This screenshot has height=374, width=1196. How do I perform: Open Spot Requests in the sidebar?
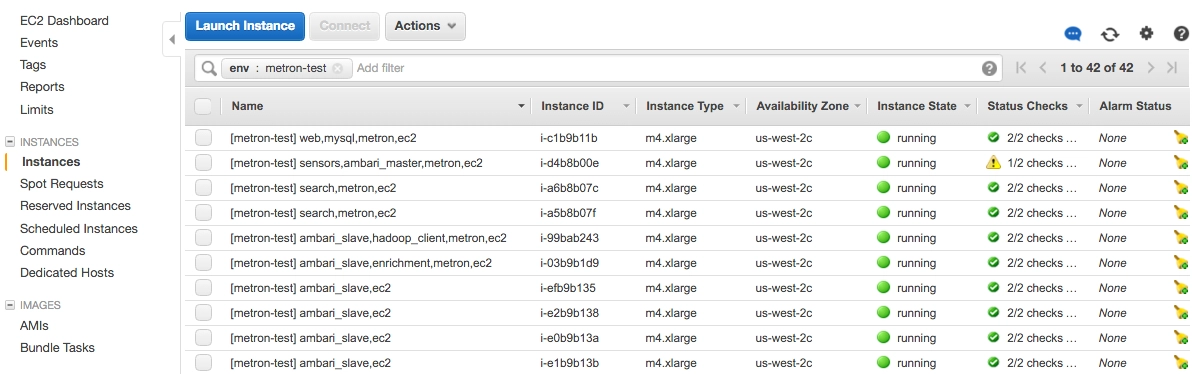click(x=62, y=183)
